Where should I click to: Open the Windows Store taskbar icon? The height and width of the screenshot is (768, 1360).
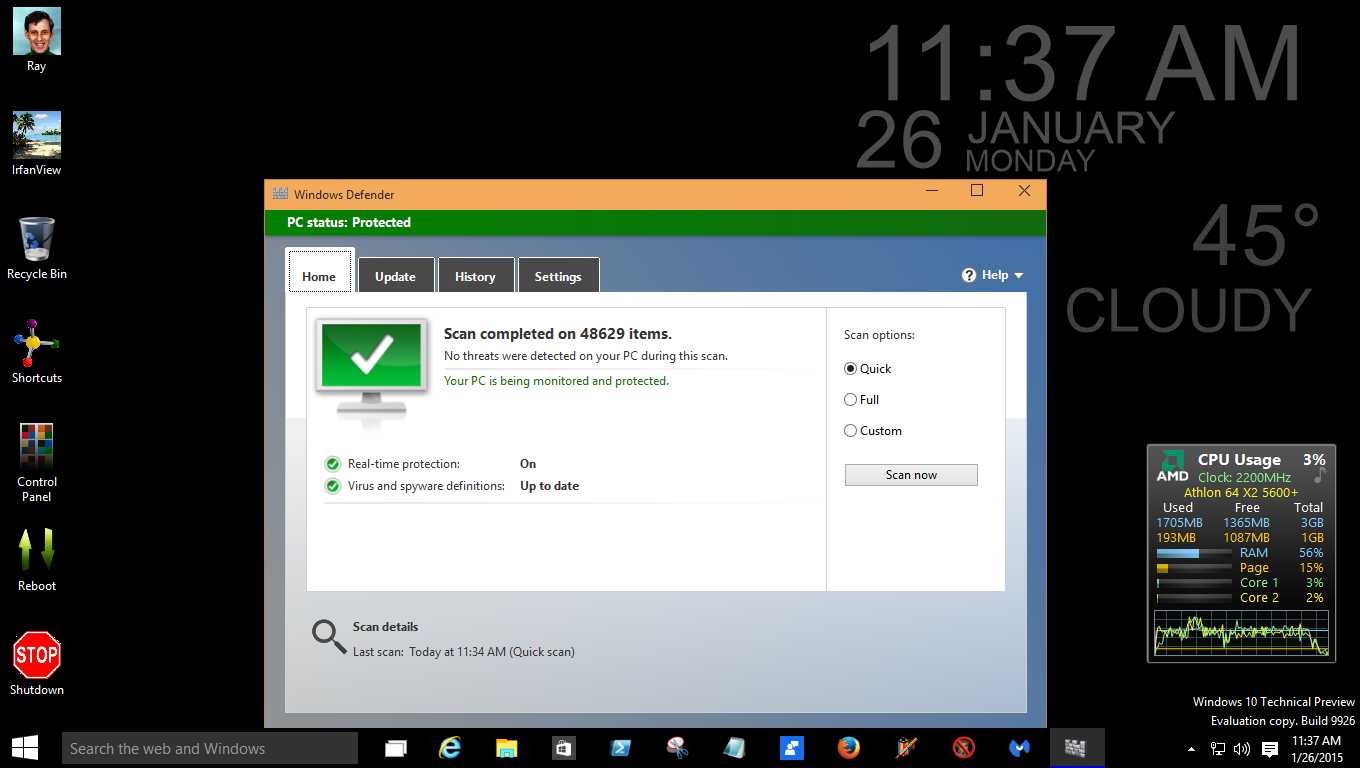pyautogui.click(x=563, y=748)
